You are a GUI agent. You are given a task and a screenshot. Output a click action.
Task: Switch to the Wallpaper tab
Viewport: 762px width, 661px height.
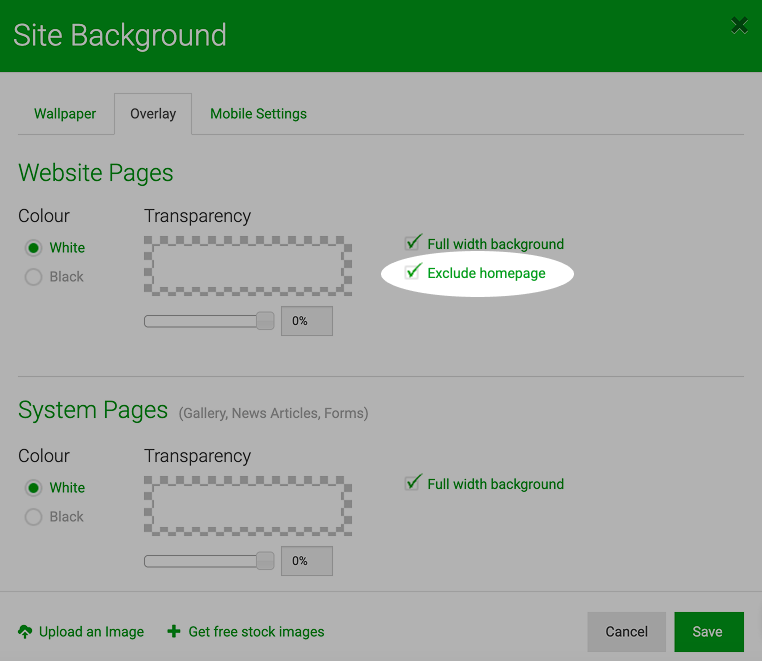[65, 114]
